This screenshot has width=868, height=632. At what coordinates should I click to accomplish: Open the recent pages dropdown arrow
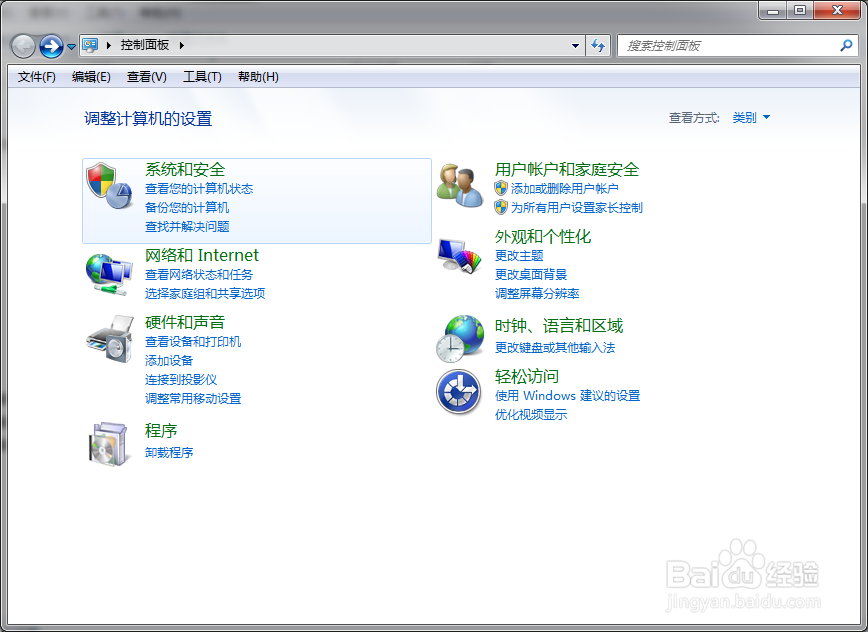point(71,46)
